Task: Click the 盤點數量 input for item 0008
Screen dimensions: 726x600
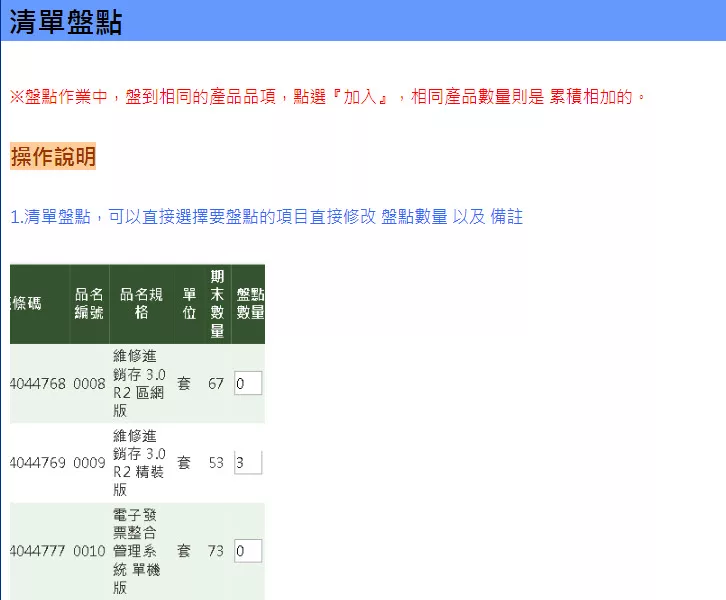Action: tap(247, 383)
